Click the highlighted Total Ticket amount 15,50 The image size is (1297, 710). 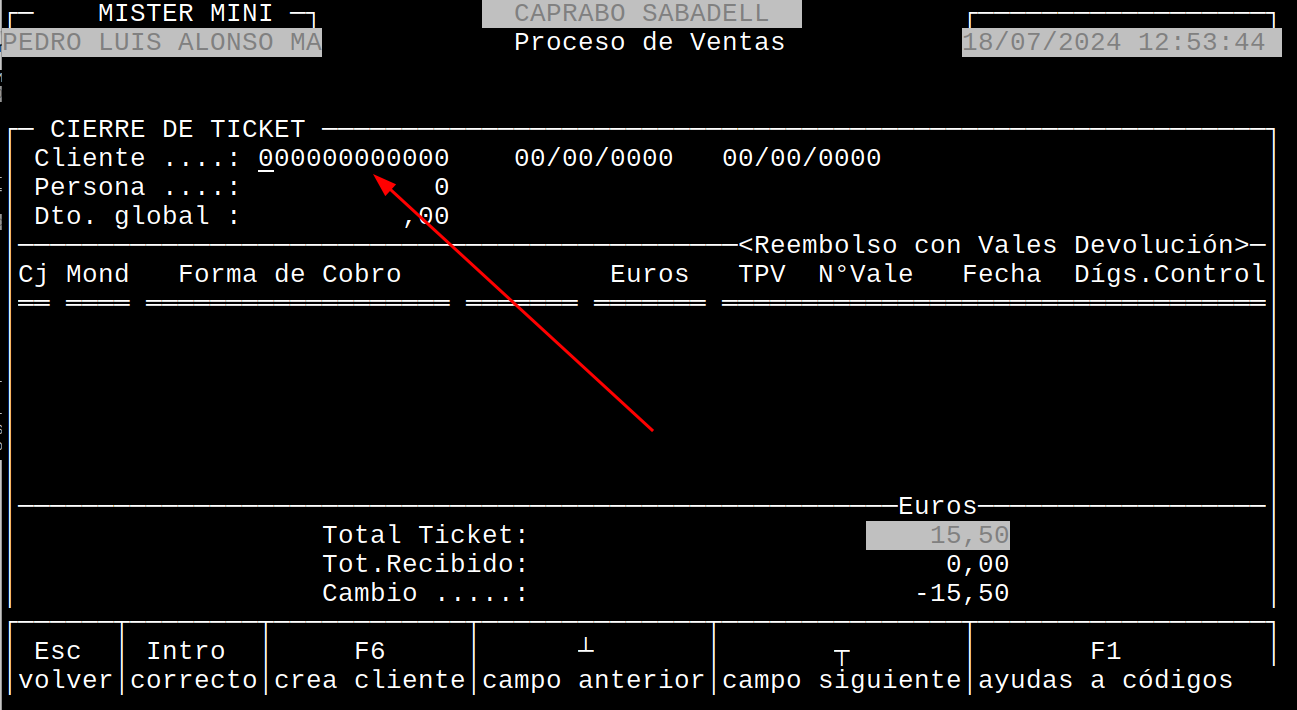pos(937,534)
